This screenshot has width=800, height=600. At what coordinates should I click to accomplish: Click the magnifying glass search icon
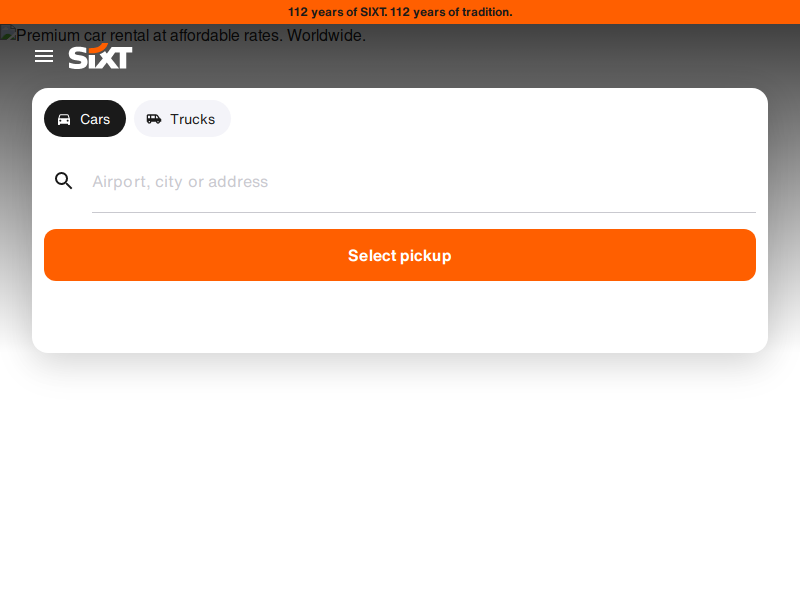click(x=63, y=181)
